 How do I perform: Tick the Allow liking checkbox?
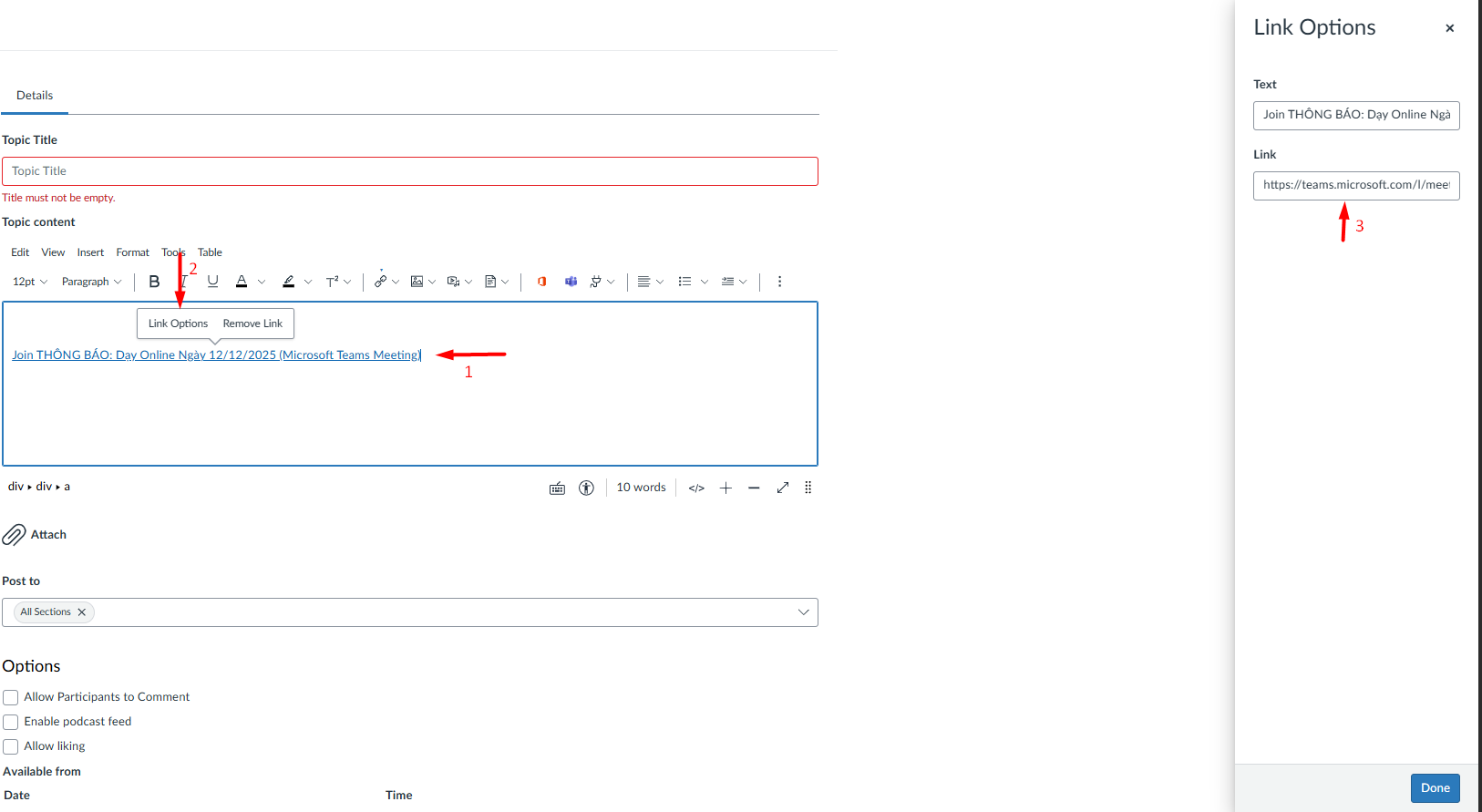tap(11, 746)
